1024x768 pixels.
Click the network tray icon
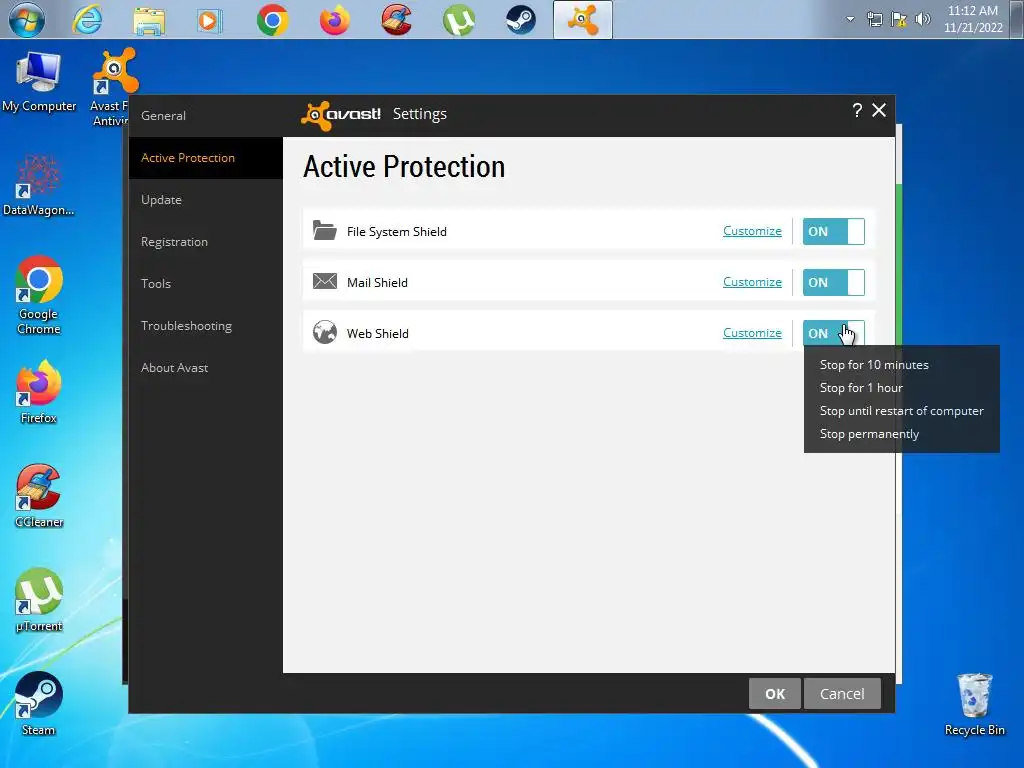click(x=874, y=19)
